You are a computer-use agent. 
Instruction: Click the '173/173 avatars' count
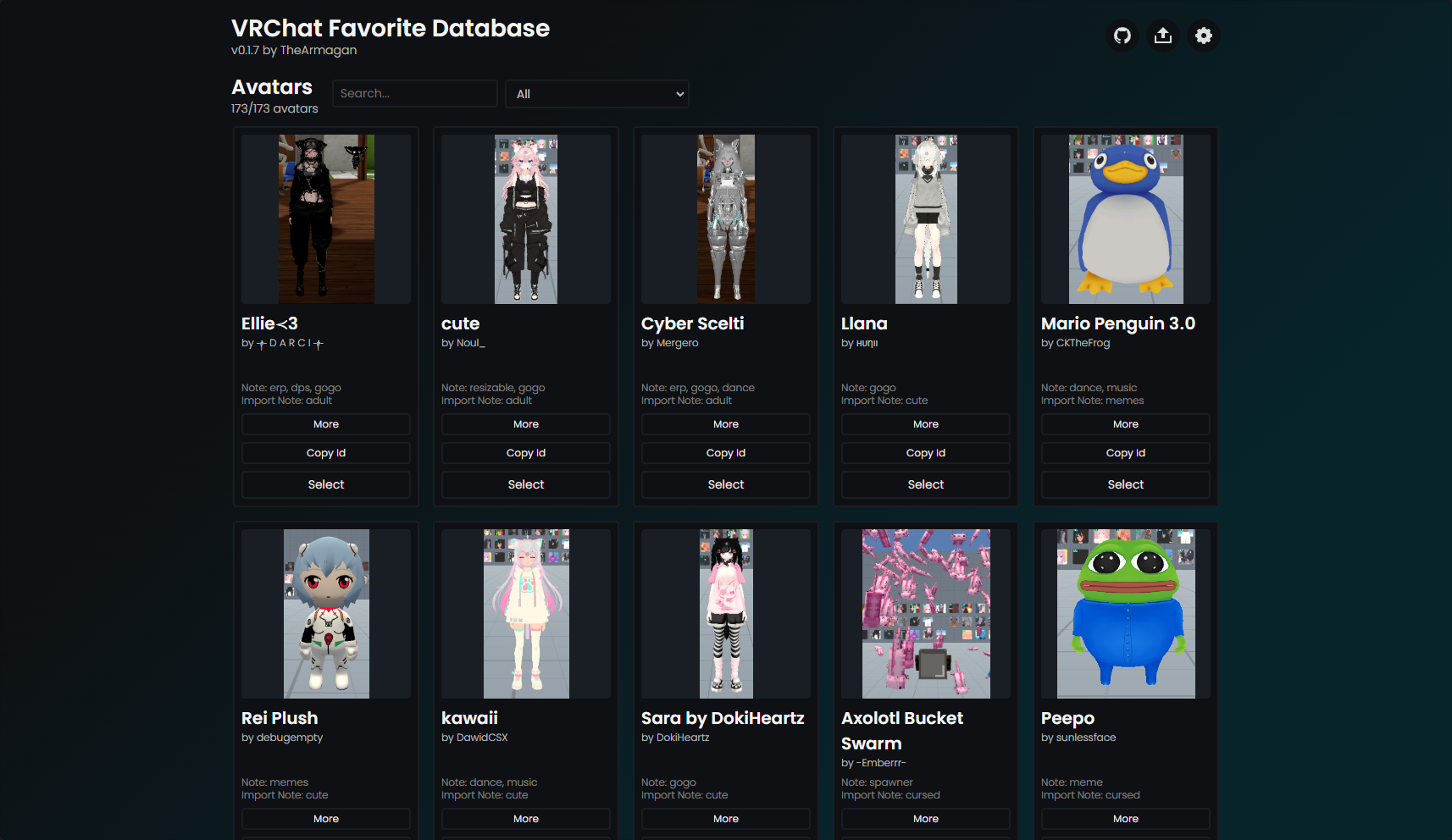pyautogui.click(x=274, y=108)
